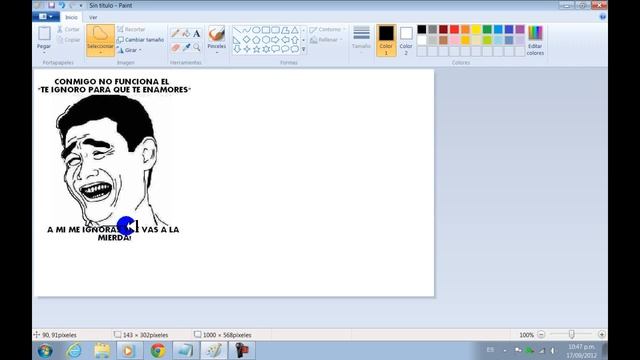This screenshot has width=640, height=360.
Task: Open Google Chrome from taskbar
Action: (x=158, y=351)
